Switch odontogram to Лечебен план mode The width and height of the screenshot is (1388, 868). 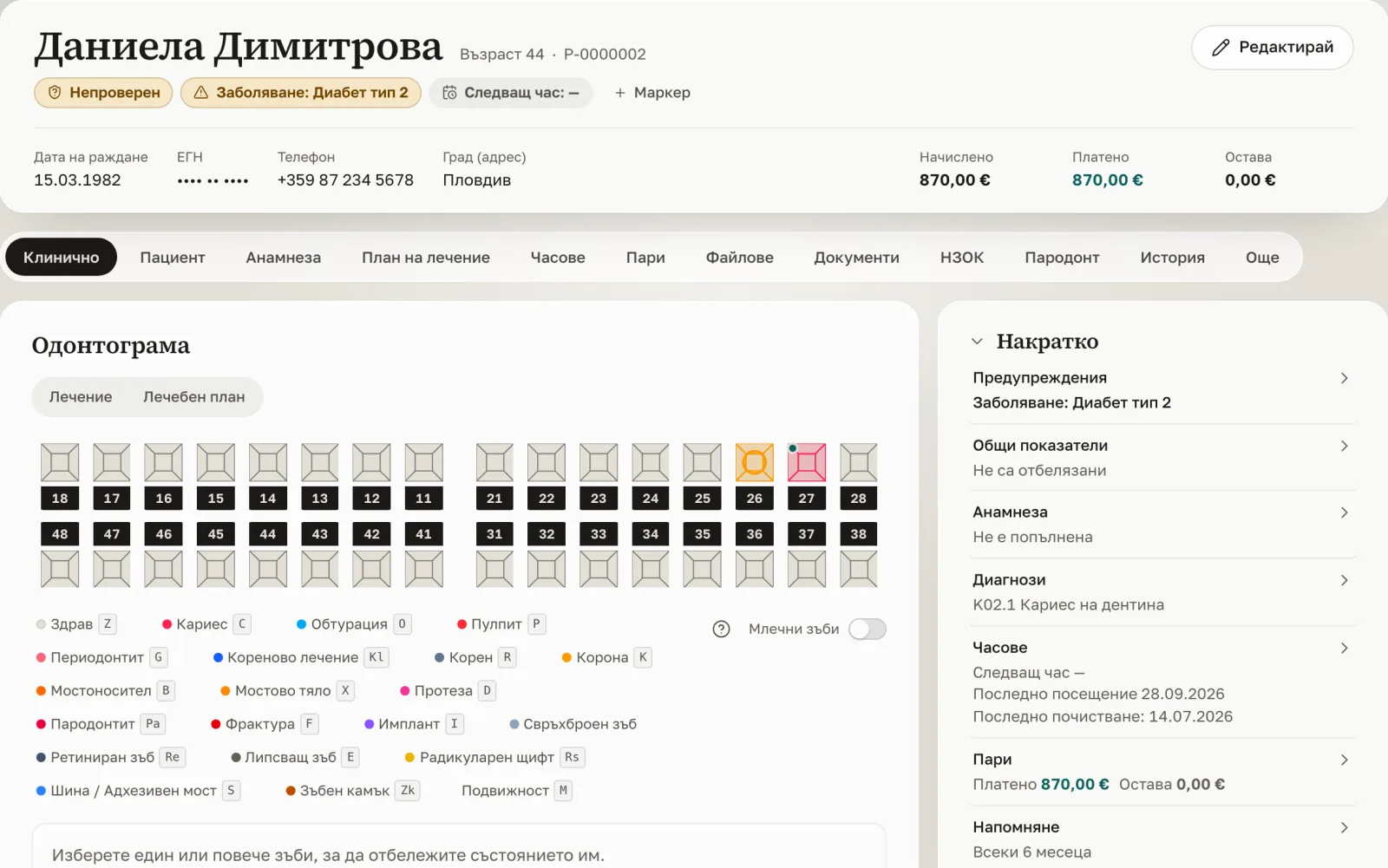(193, 396)
